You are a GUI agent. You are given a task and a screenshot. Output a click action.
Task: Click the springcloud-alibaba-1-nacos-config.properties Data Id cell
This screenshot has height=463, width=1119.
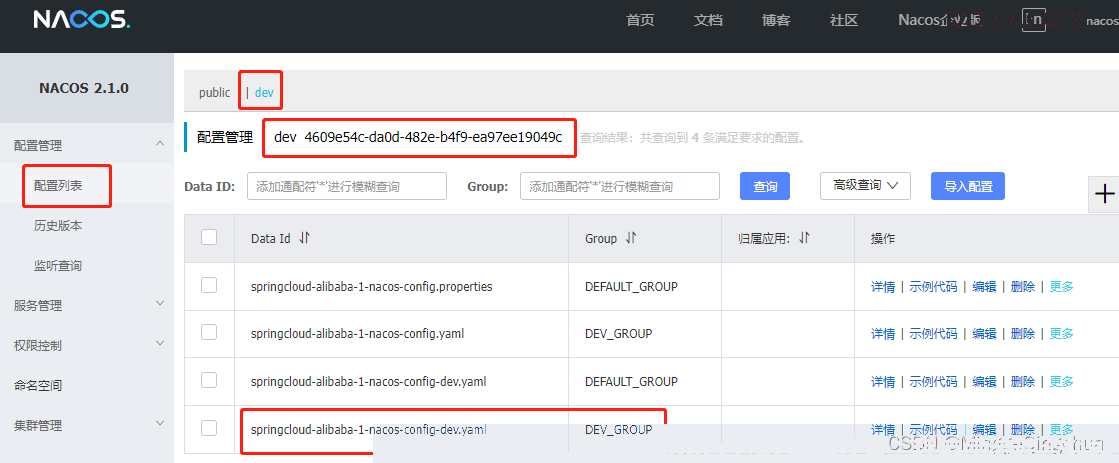tap(372, 287)
